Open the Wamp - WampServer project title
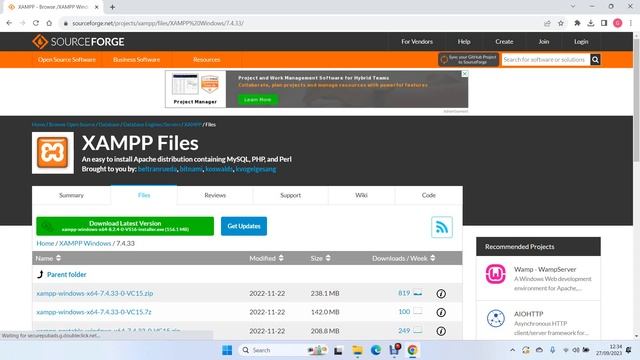The width and height of the screenshot is (640, 360). (545, 269)
